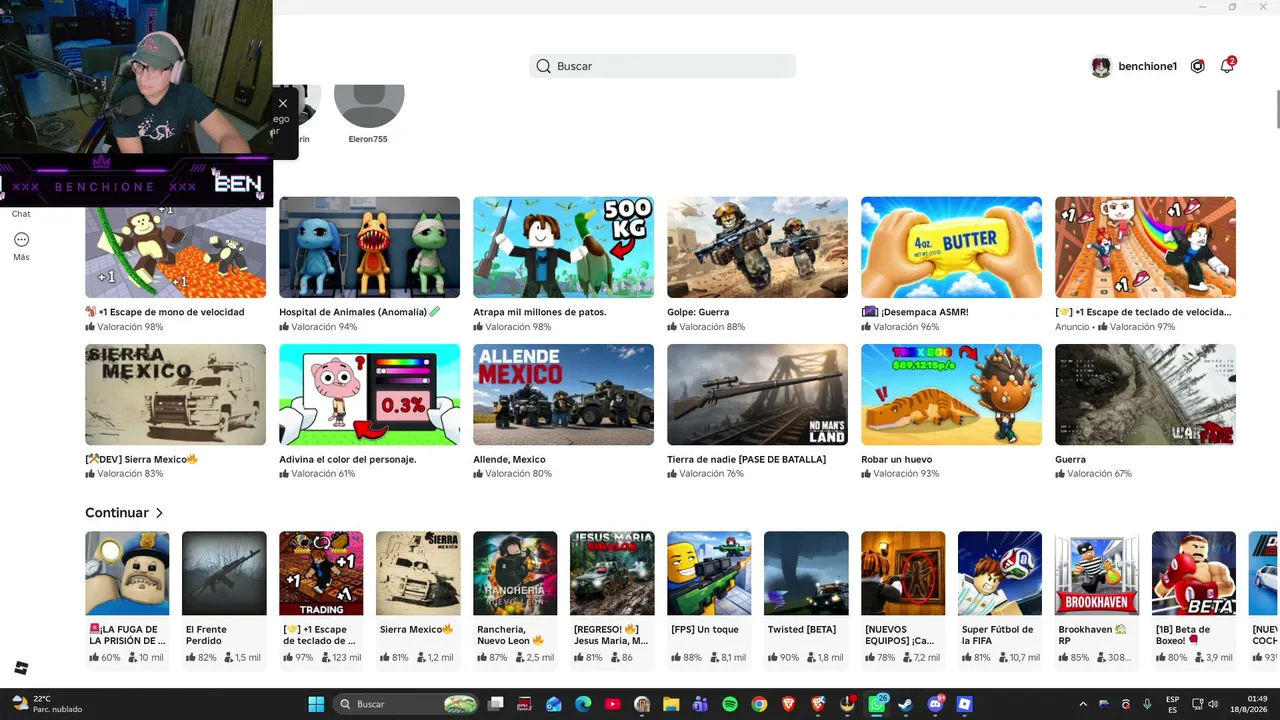The height and width of the screenshot is (720, 1280).
Task: Open WhatsApp from the taskbar
Action: [877, 704]
